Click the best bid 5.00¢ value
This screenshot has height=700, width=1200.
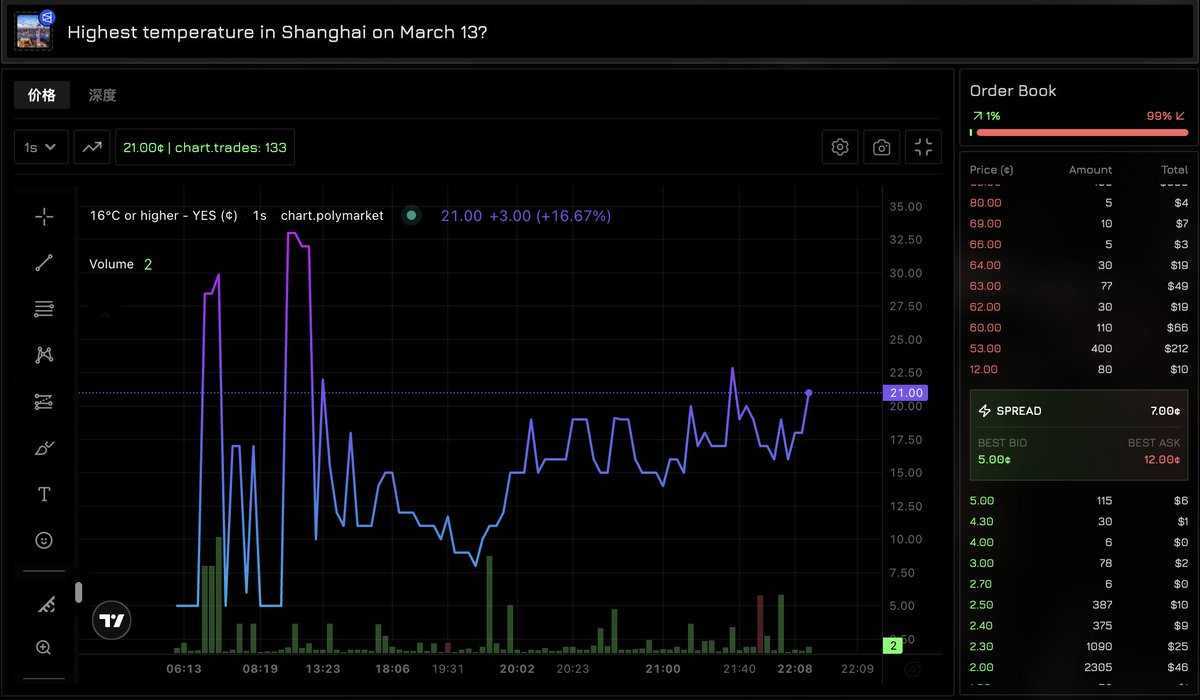point(994,460)
